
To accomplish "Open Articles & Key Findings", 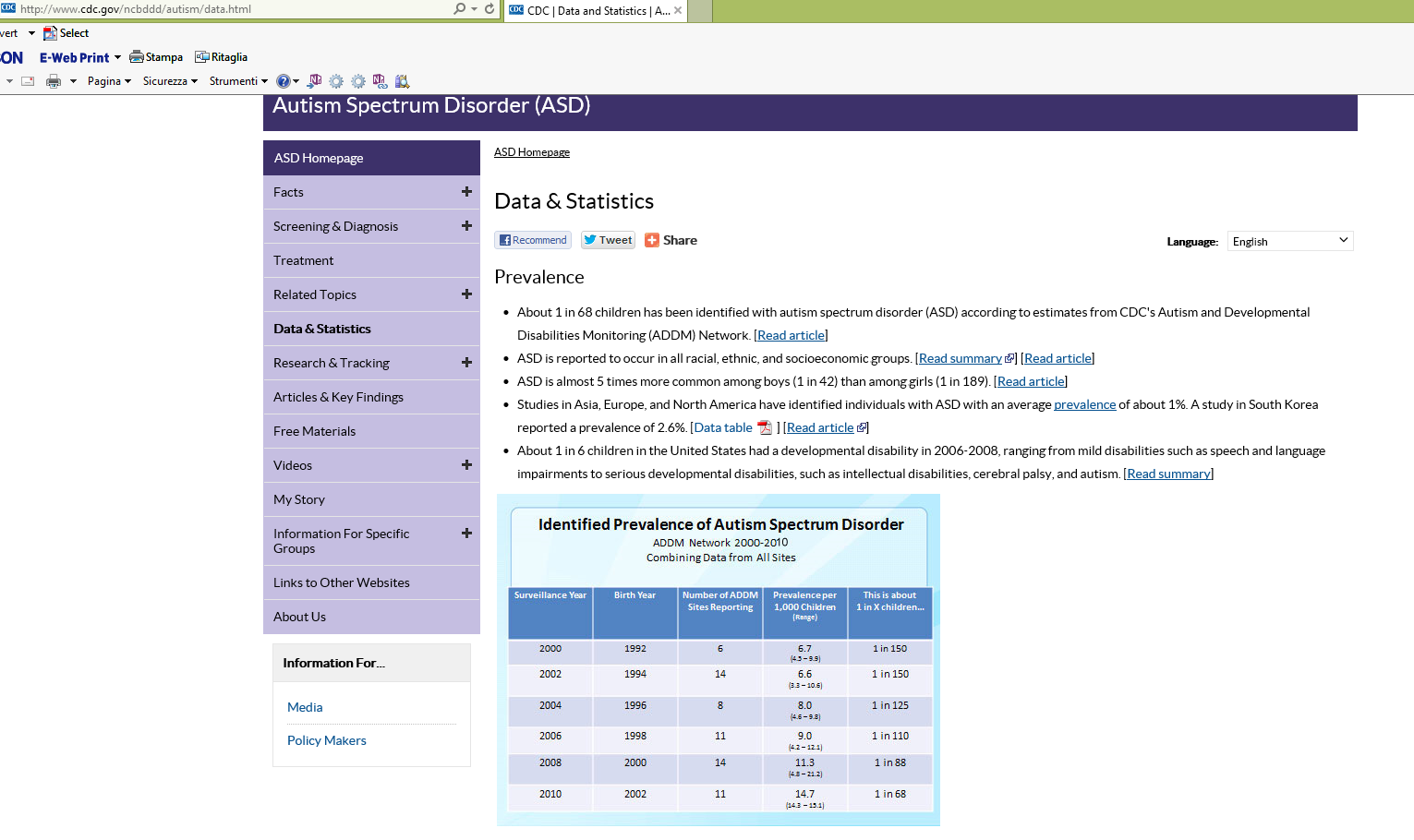I will 371,397.
